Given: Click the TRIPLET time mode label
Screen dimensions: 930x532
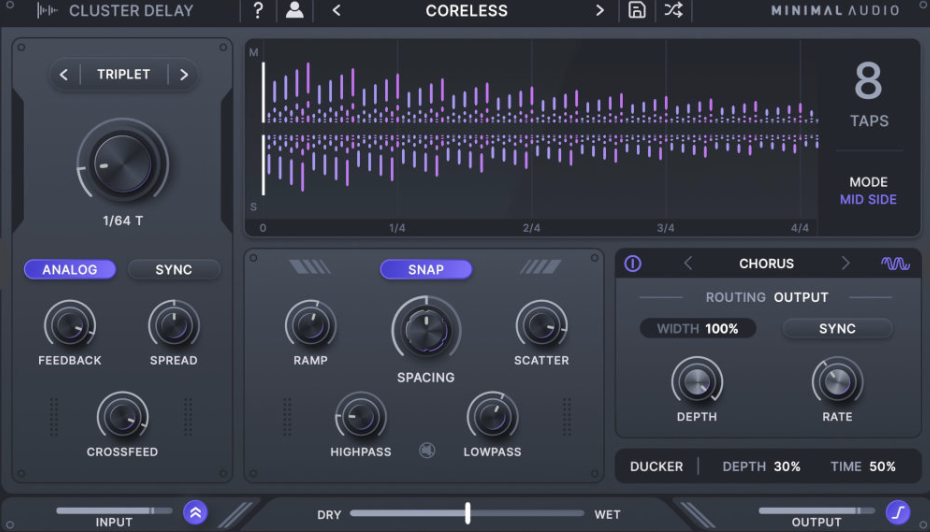Looking at the screenshot, I should (123, 75).
